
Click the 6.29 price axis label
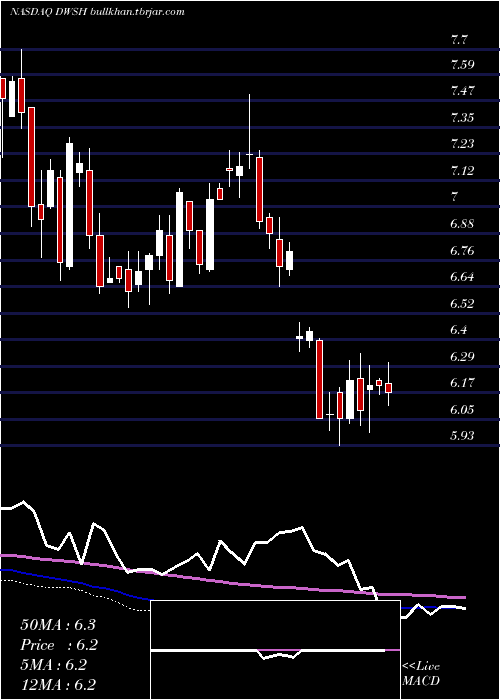click(462, 357)
